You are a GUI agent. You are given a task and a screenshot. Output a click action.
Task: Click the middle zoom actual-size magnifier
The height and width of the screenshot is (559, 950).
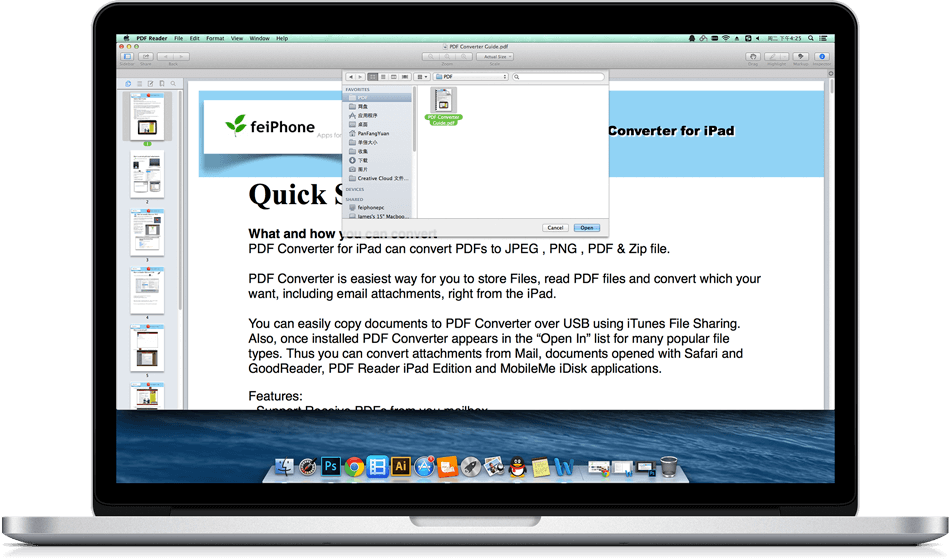(447, 56)
